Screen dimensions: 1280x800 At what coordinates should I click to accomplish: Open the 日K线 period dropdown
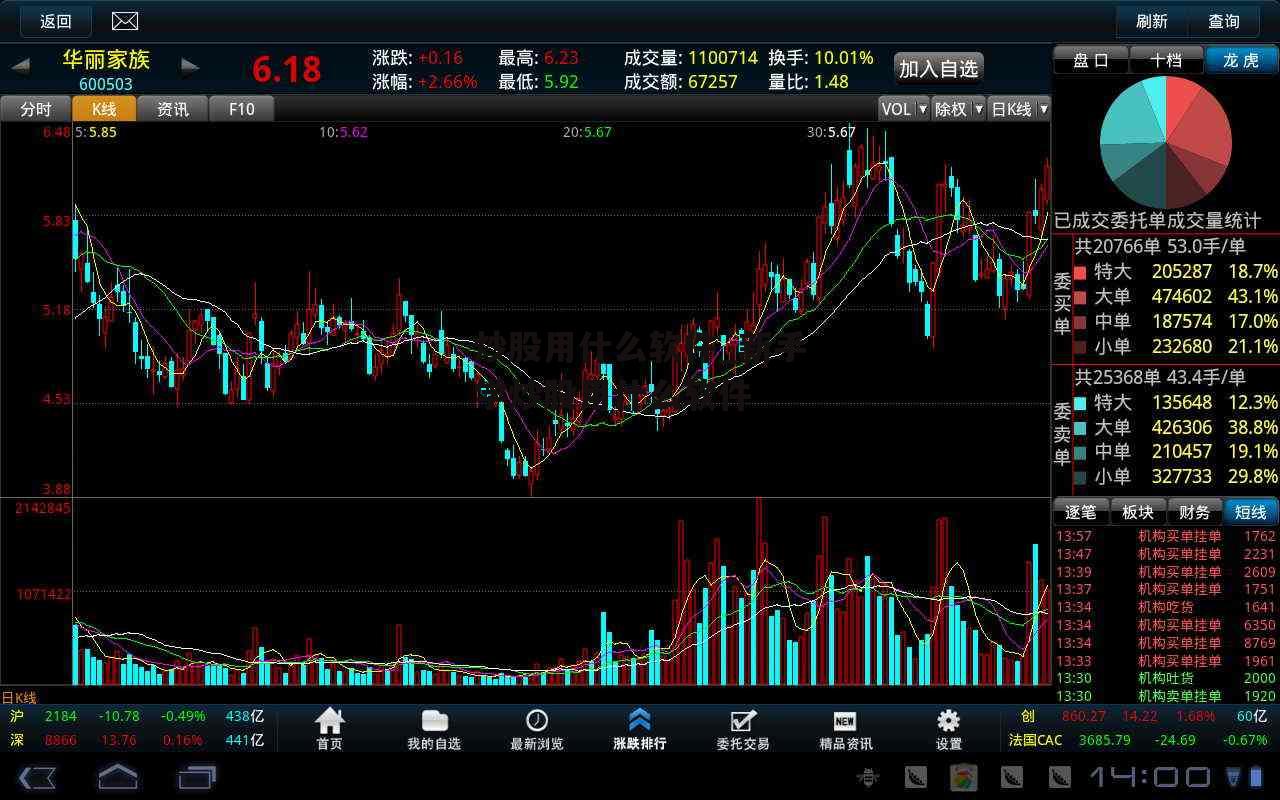click(x=1018, y=109)
